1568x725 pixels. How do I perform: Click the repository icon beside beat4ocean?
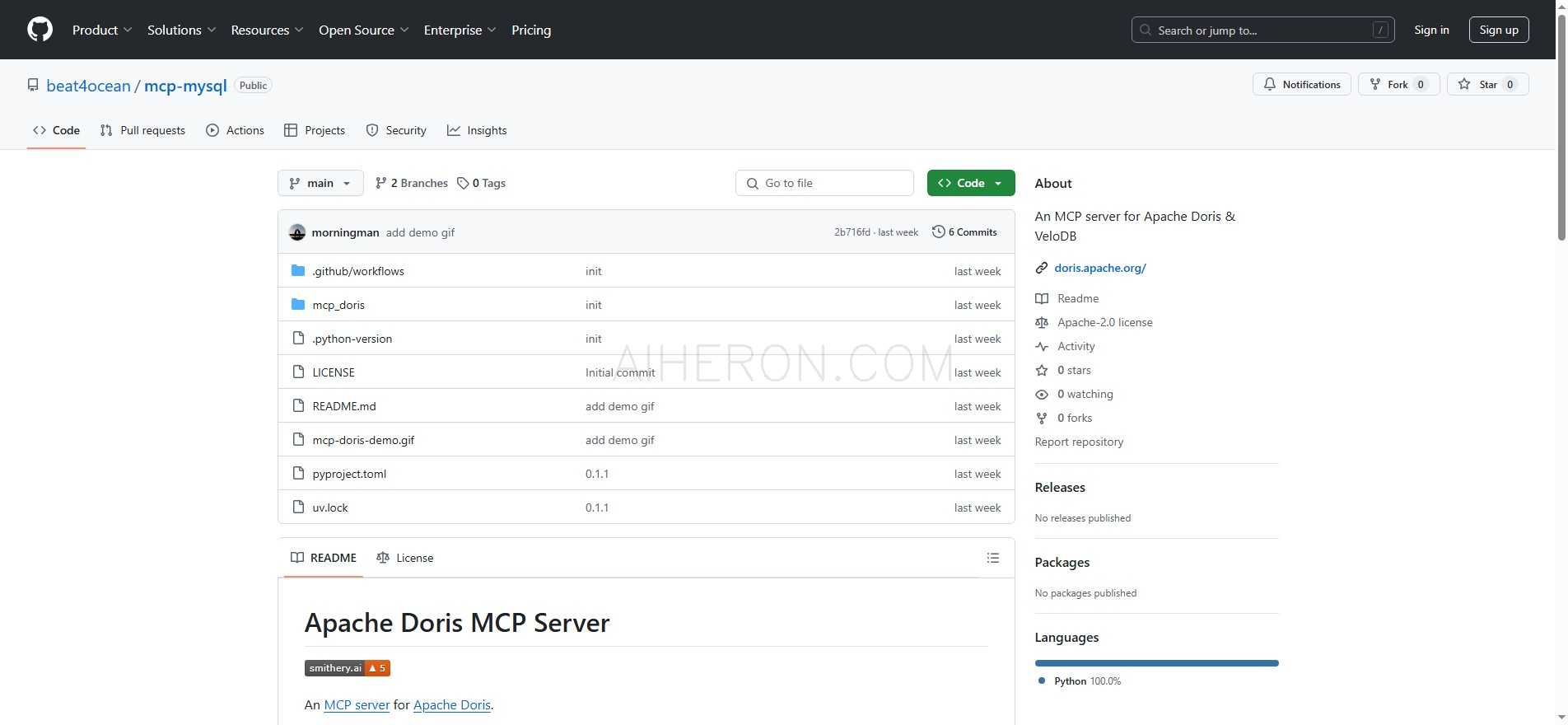(33, 86)
